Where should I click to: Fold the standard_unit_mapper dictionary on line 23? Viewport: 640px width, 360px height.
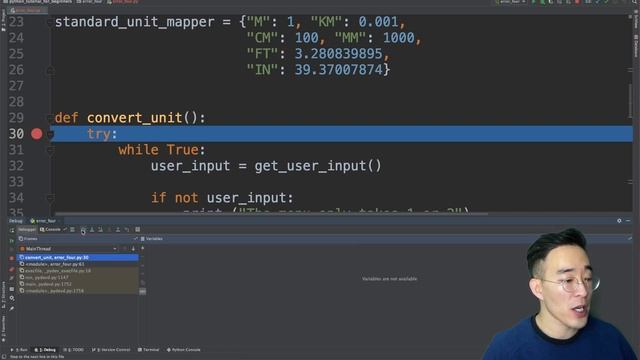tap(51, 22)
